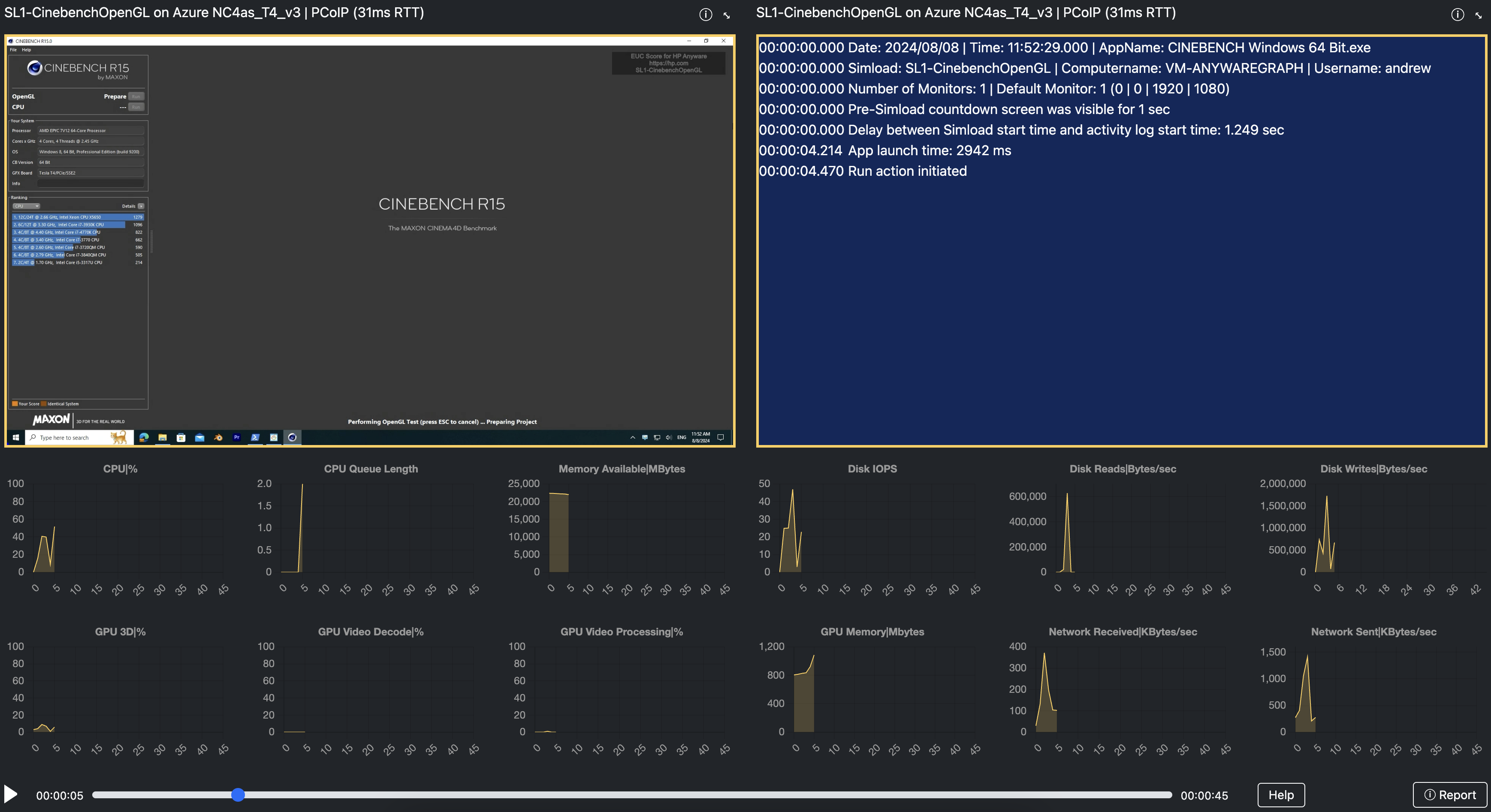Screen dimensions: 1491x812
Task: Click the CPU|% chart title
Action: pyautogui.click(x=121, y=469)
